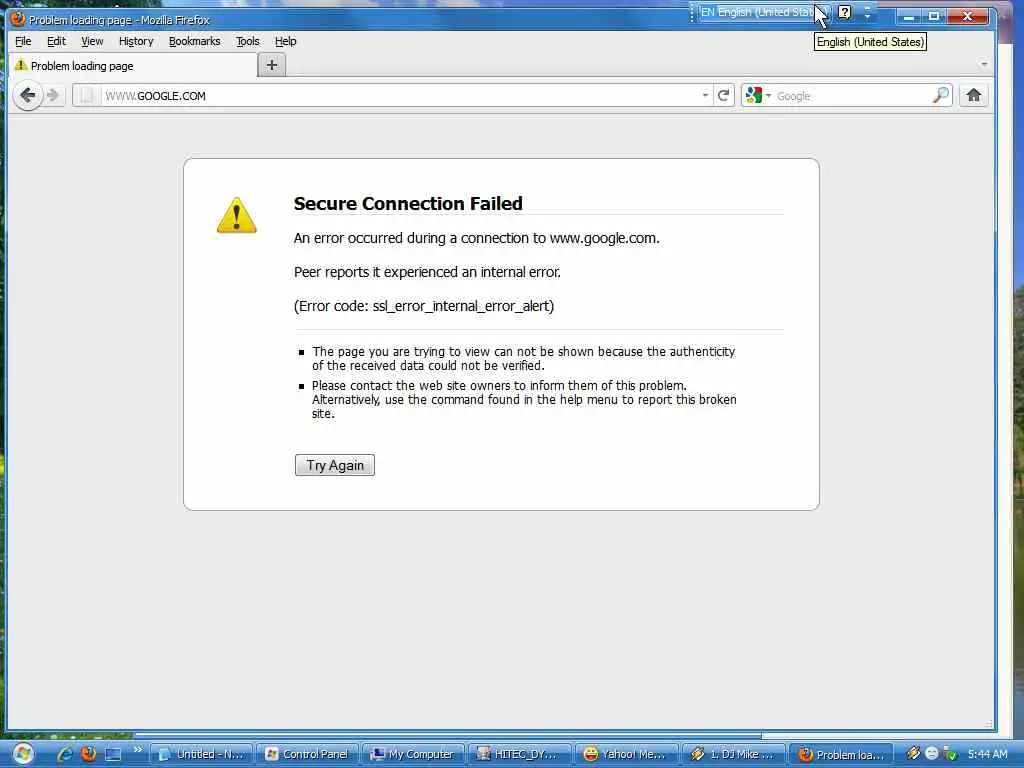
Task: Switch to Untitled Notepad taskbar button
Action: [202, 754]
